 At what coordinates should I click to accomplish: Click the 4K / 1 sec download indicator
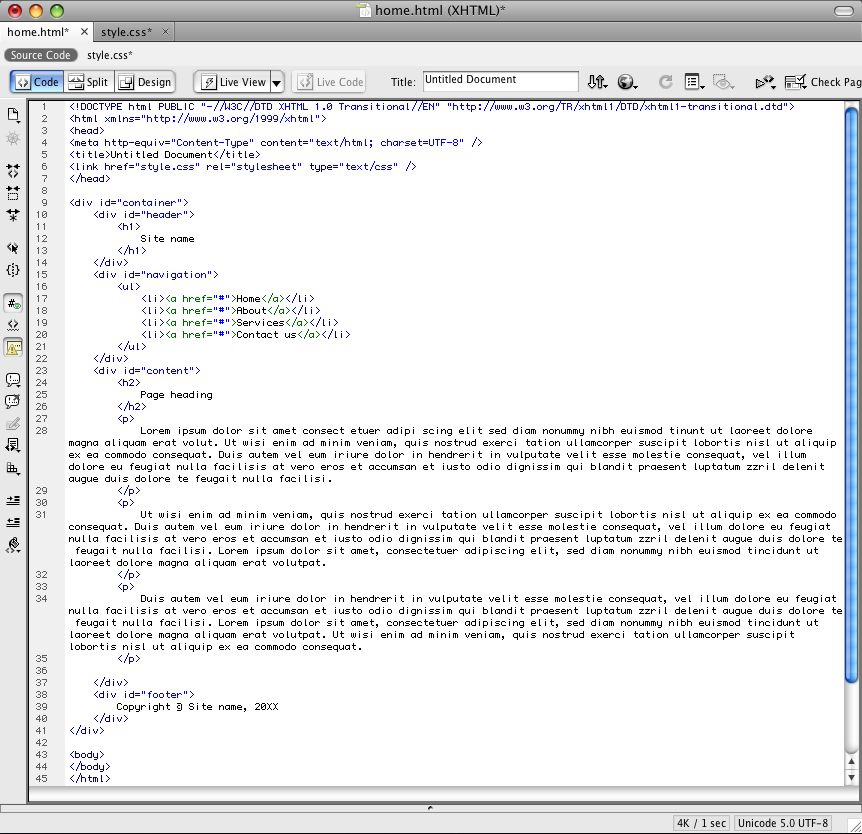pos(701,823)
